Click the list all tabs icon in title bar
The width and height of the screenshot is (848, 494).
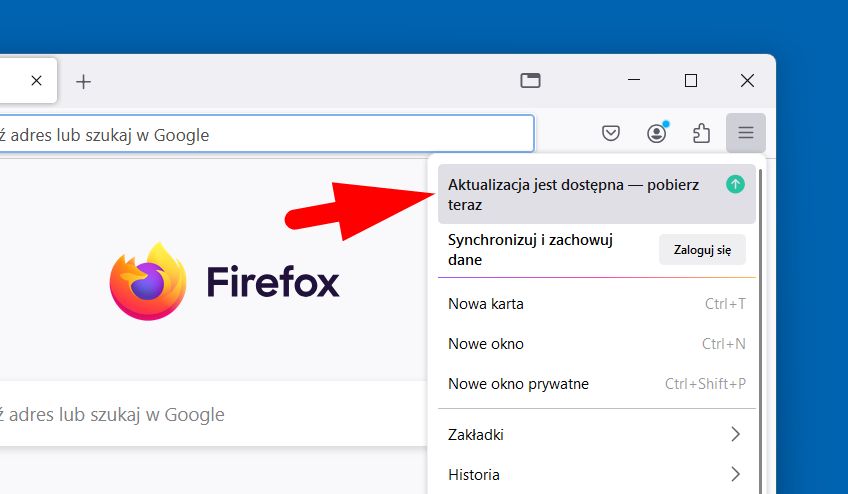tap(530, 81)
